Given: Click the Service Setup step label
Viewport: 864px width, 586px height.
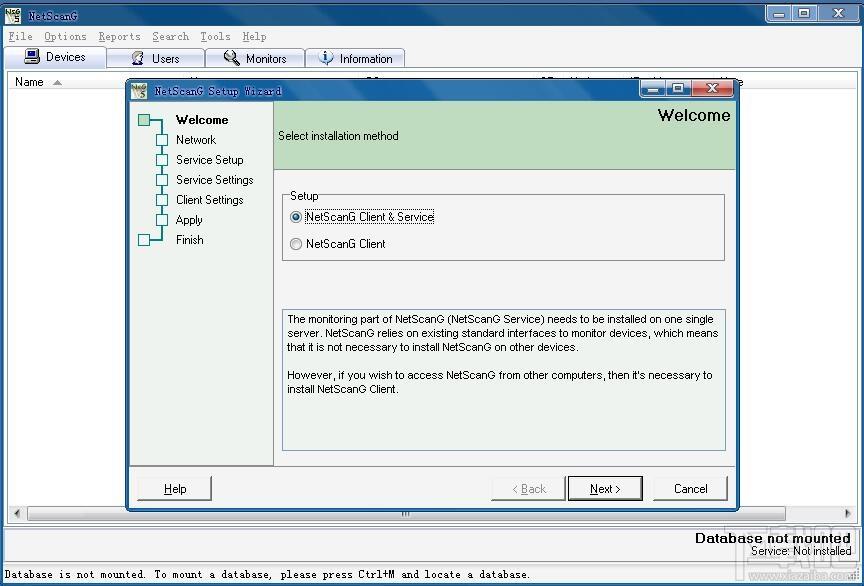Looking at the screenshot, I should (x=209, y=160).
